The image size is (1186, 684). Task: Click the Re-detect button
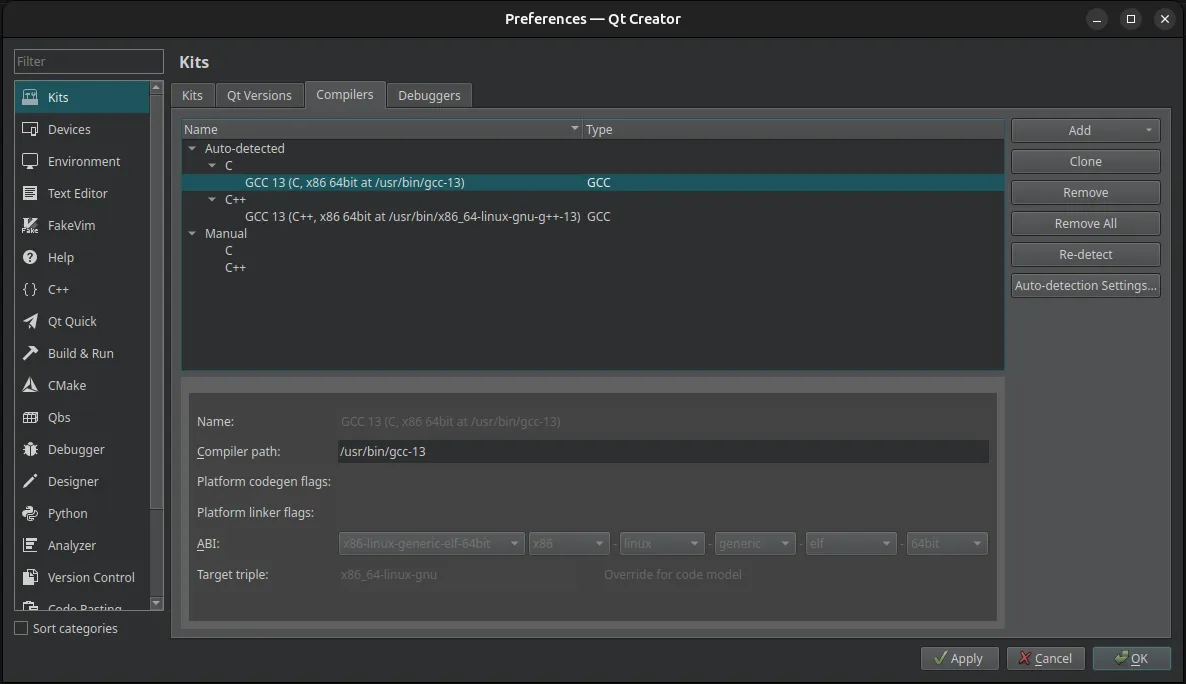(x=1085, y=254)
